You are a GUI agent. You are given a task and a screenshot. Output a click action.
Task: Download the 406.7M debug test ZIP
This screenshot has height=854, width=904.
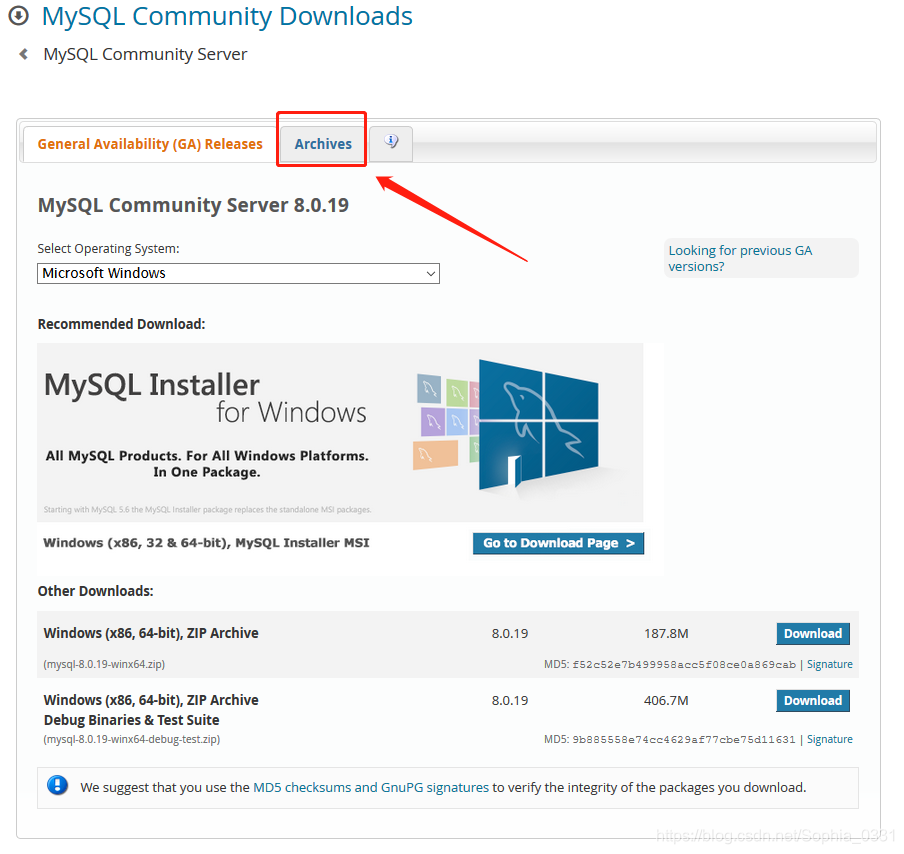(x=812, y=701)
